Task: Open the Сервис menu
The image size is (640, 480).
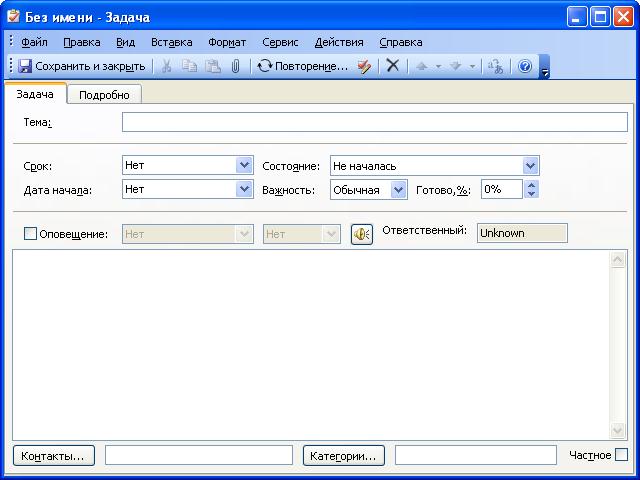Action: click(x=280, y=42)
